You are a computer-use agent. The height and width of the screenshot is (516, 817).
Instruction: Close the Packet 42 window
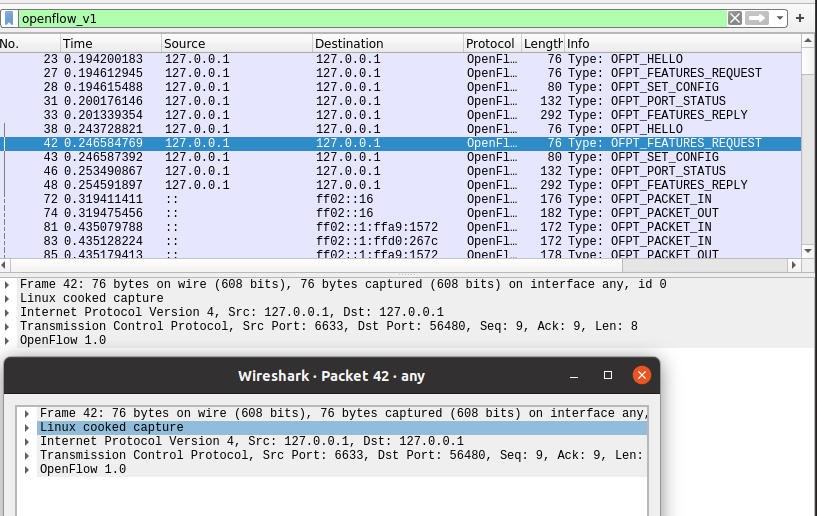coord(641,375)
